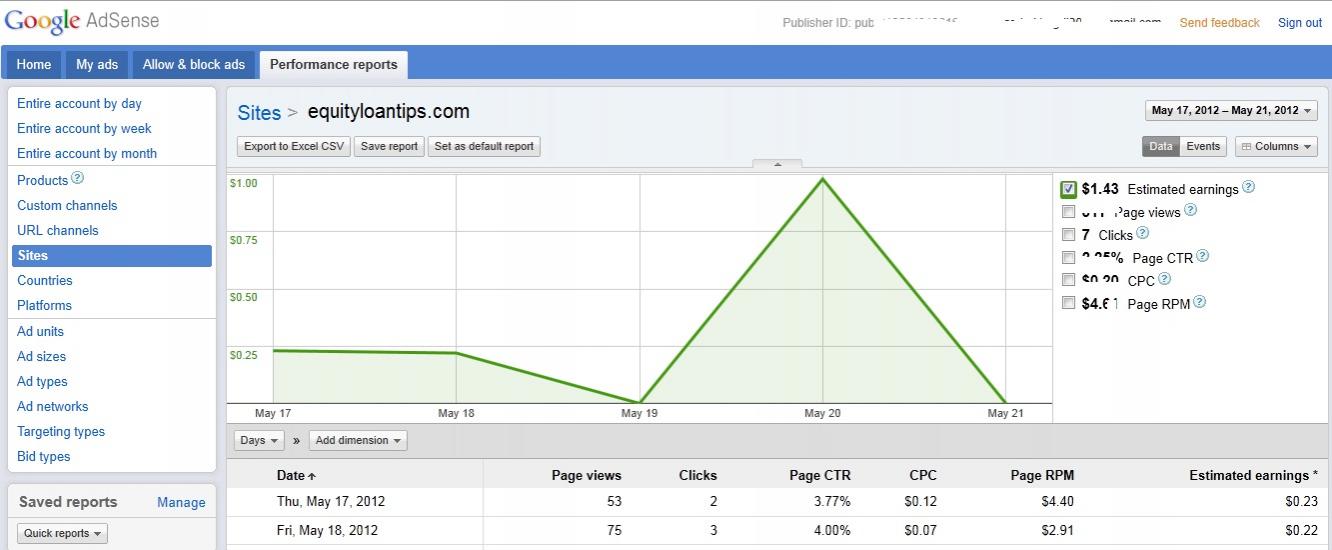Image resolution: width=1332 pixels, height=550 pixels.
Task: Check the CPC checkbox
Action: pos(1069,280)
